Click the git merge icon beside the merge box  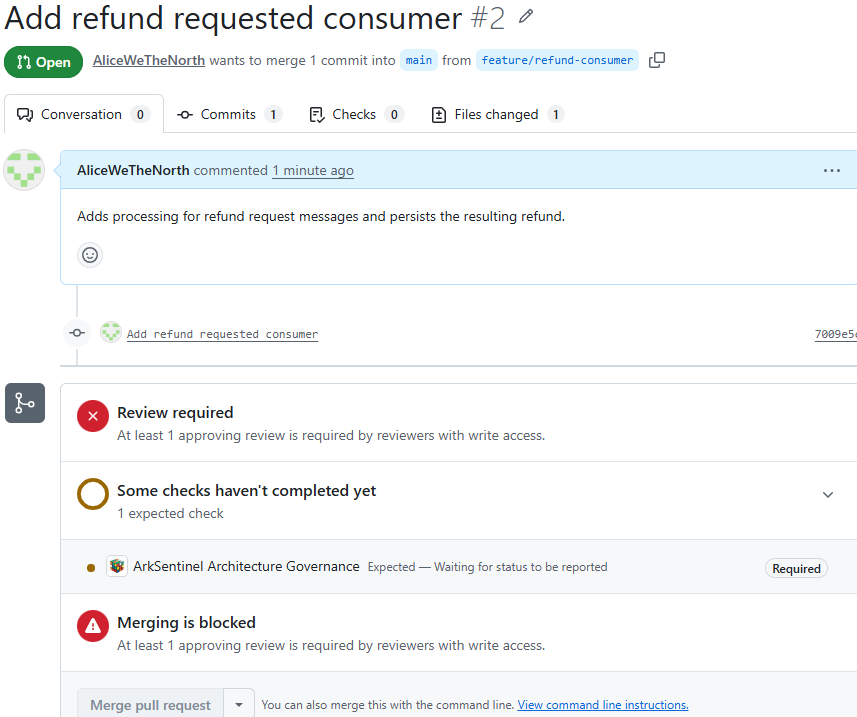(25, 403)
